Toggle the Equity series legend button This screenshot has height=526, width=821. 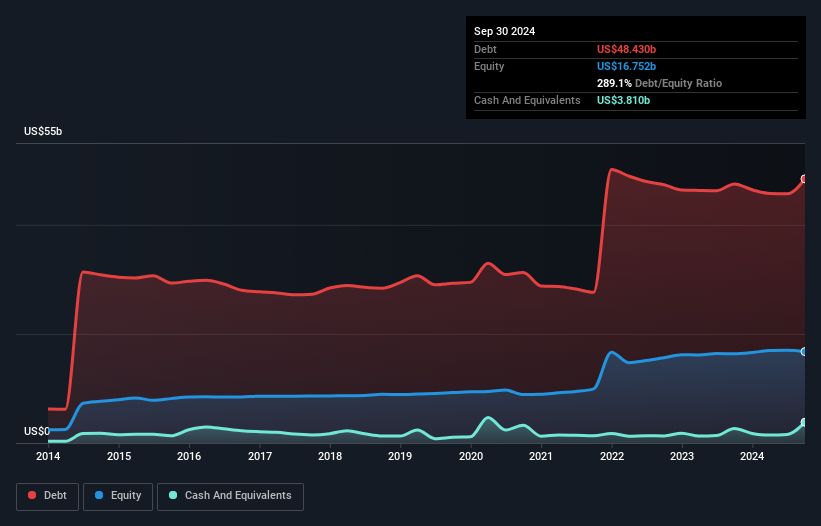118,496
